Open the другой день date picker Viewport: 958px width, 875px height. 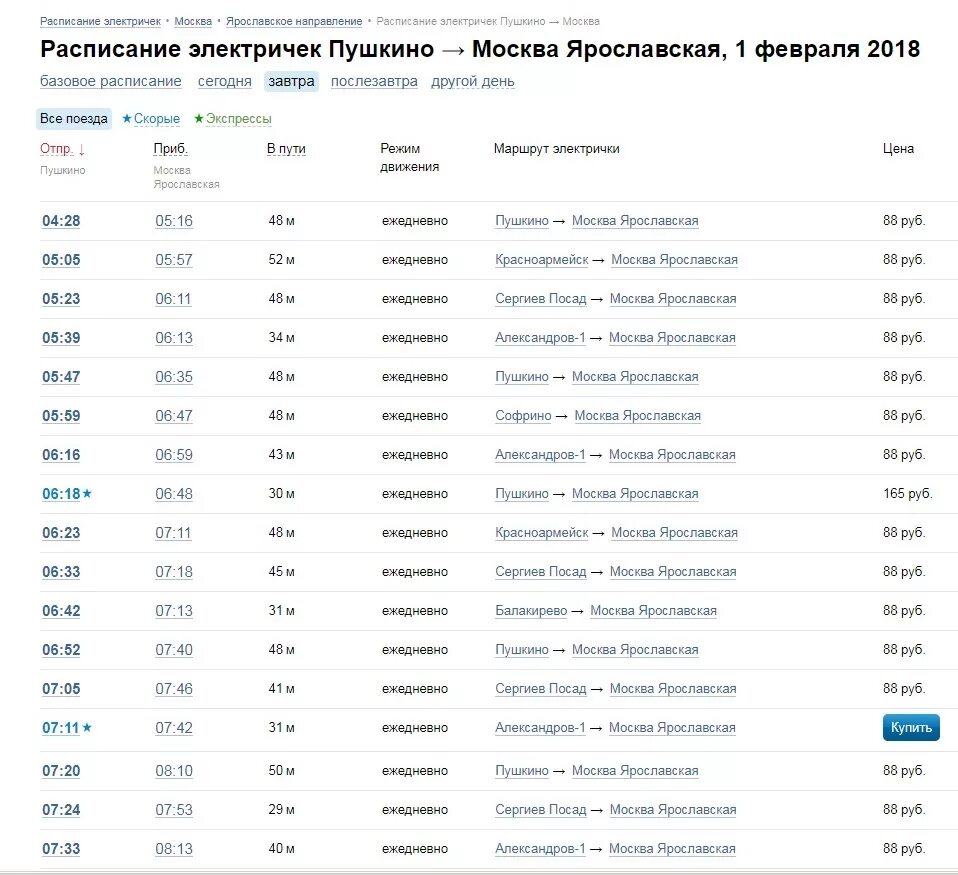tap(473, 81)
